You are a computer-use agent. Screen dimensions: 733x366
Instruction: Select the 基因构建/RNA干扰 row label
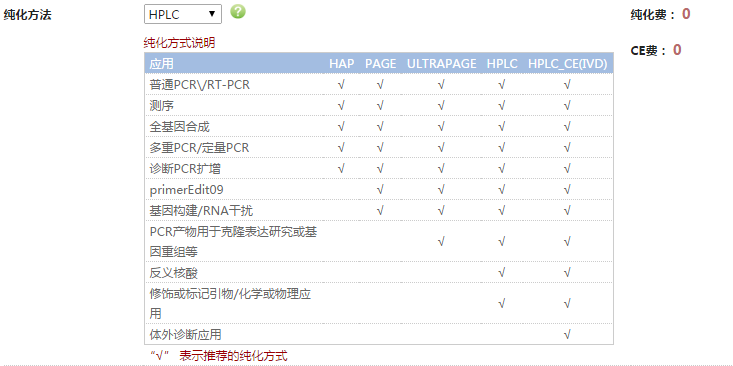(201, 211)
